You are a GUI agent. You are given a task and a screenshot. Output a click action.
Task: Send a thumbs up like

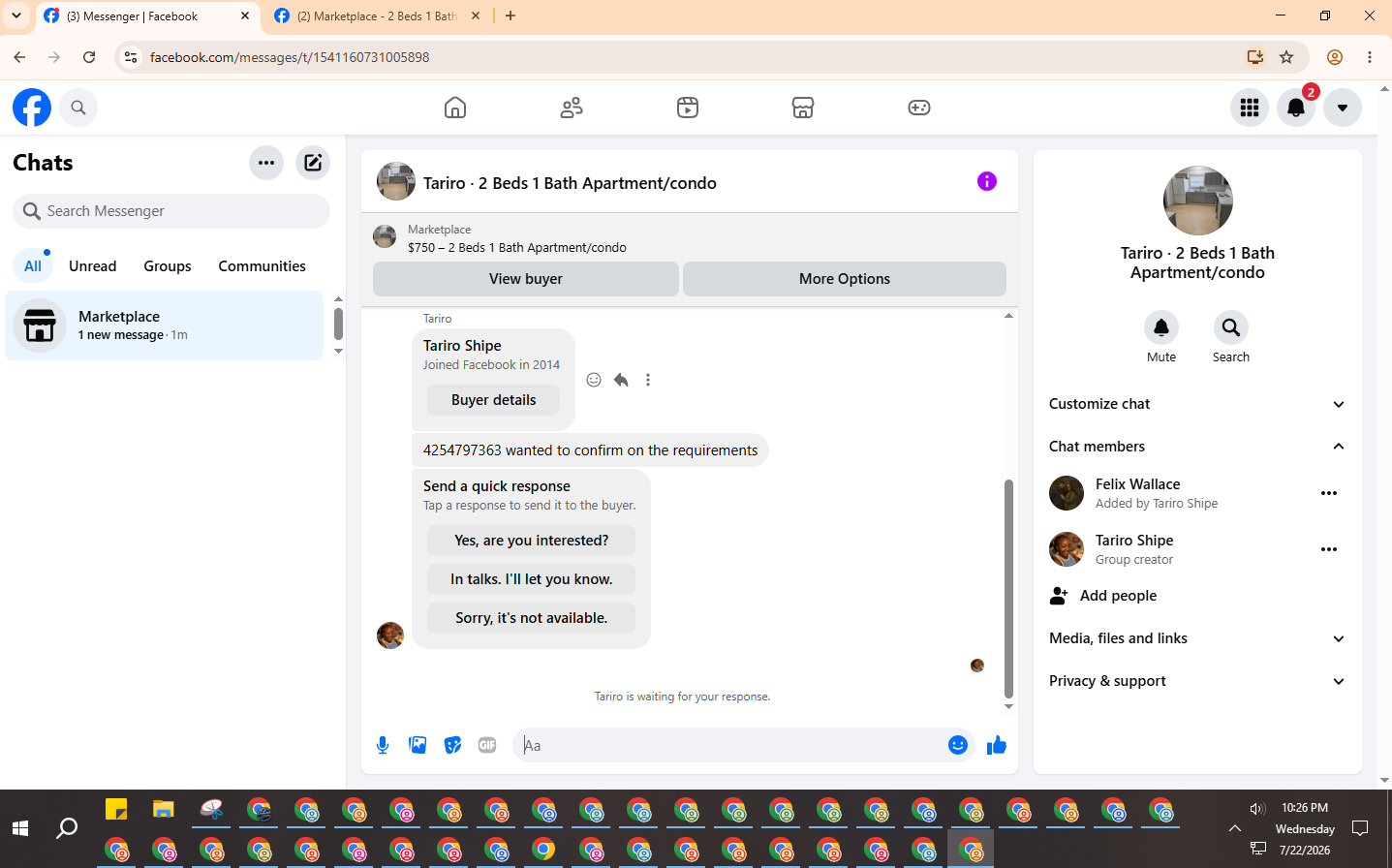[x=997, y=745]
